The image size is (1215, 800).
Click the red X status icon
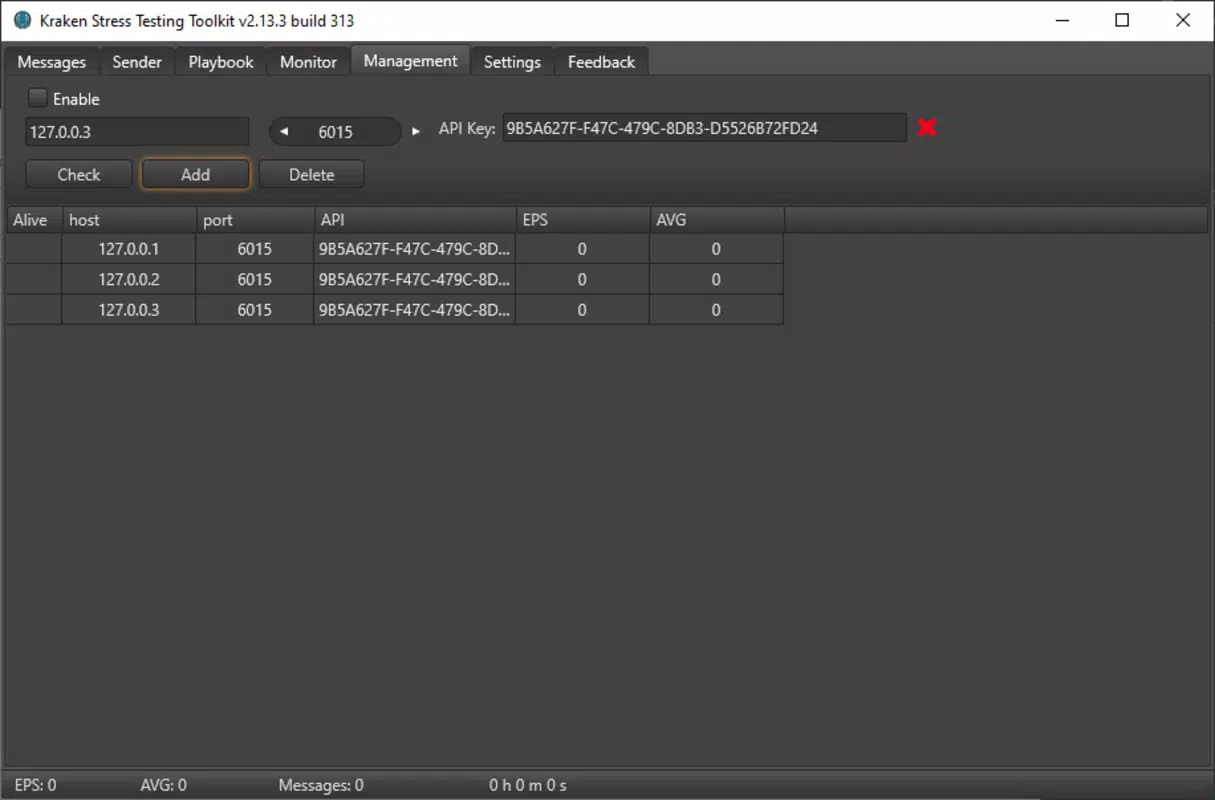(x=927, y=128)
